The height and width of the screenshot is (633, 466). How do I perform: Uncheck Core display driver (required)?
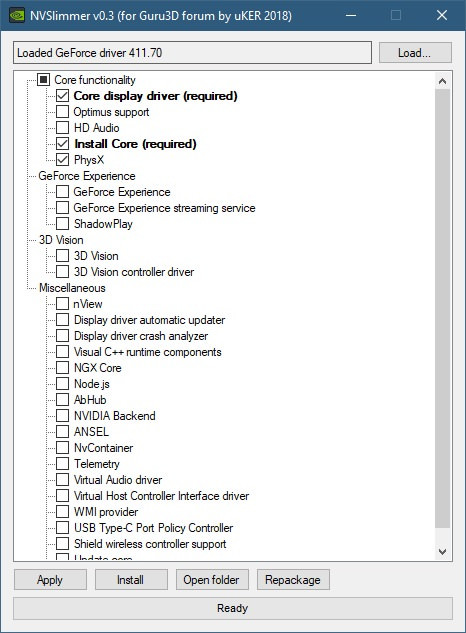tap(62, 96)
